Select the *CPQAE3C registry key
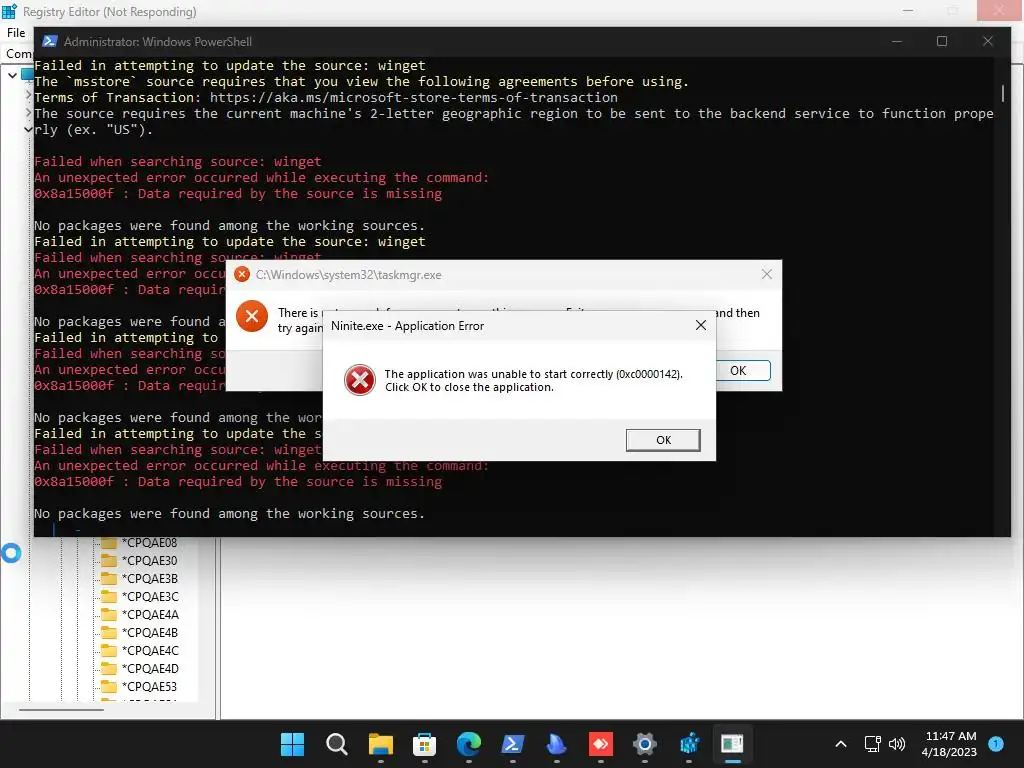This screenshot has width=1024, height=768. 150,596
